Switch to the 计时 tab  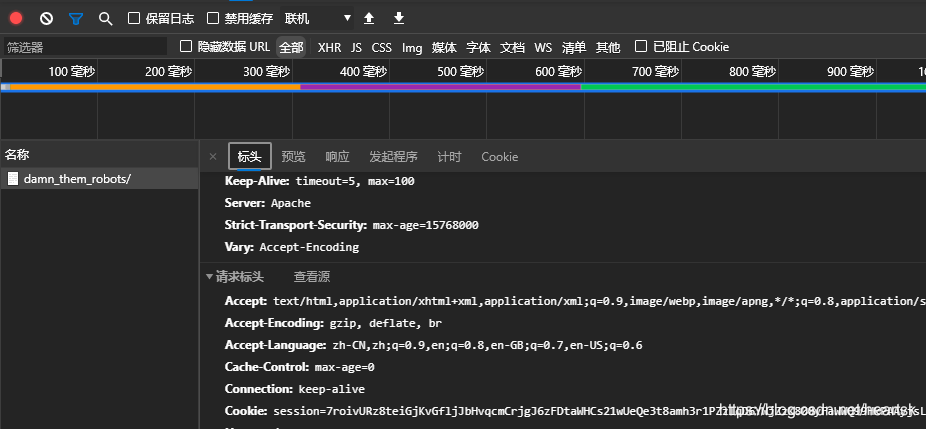coord(449,157)
